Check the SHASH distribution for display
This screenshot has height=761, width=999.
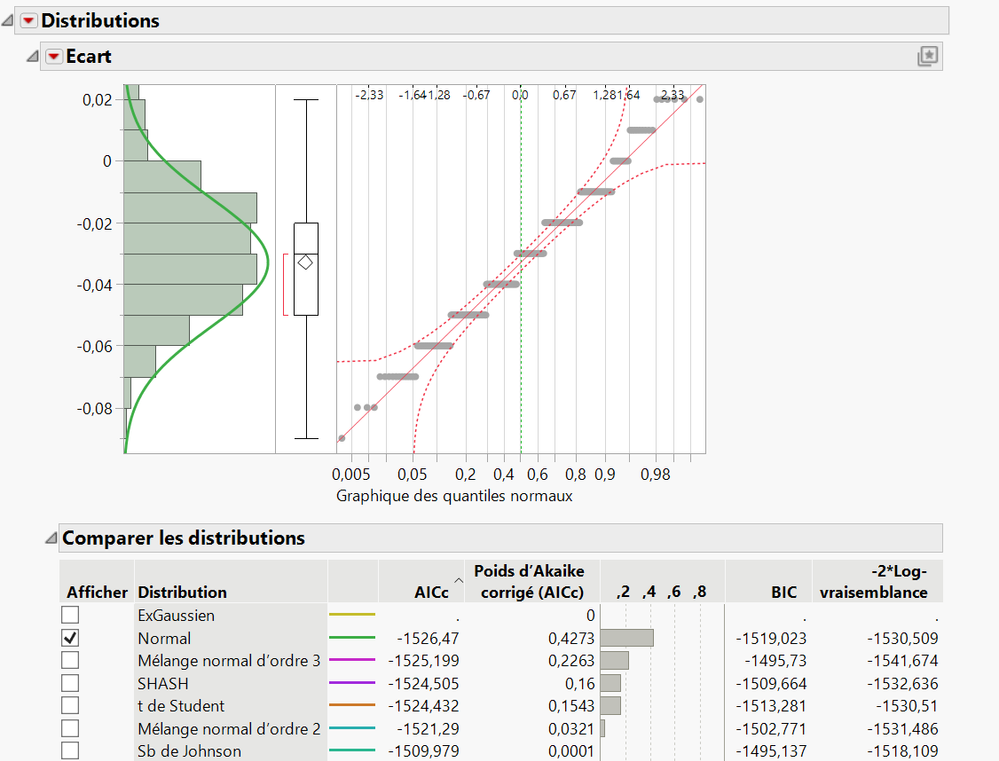click(x=69, y=683)
